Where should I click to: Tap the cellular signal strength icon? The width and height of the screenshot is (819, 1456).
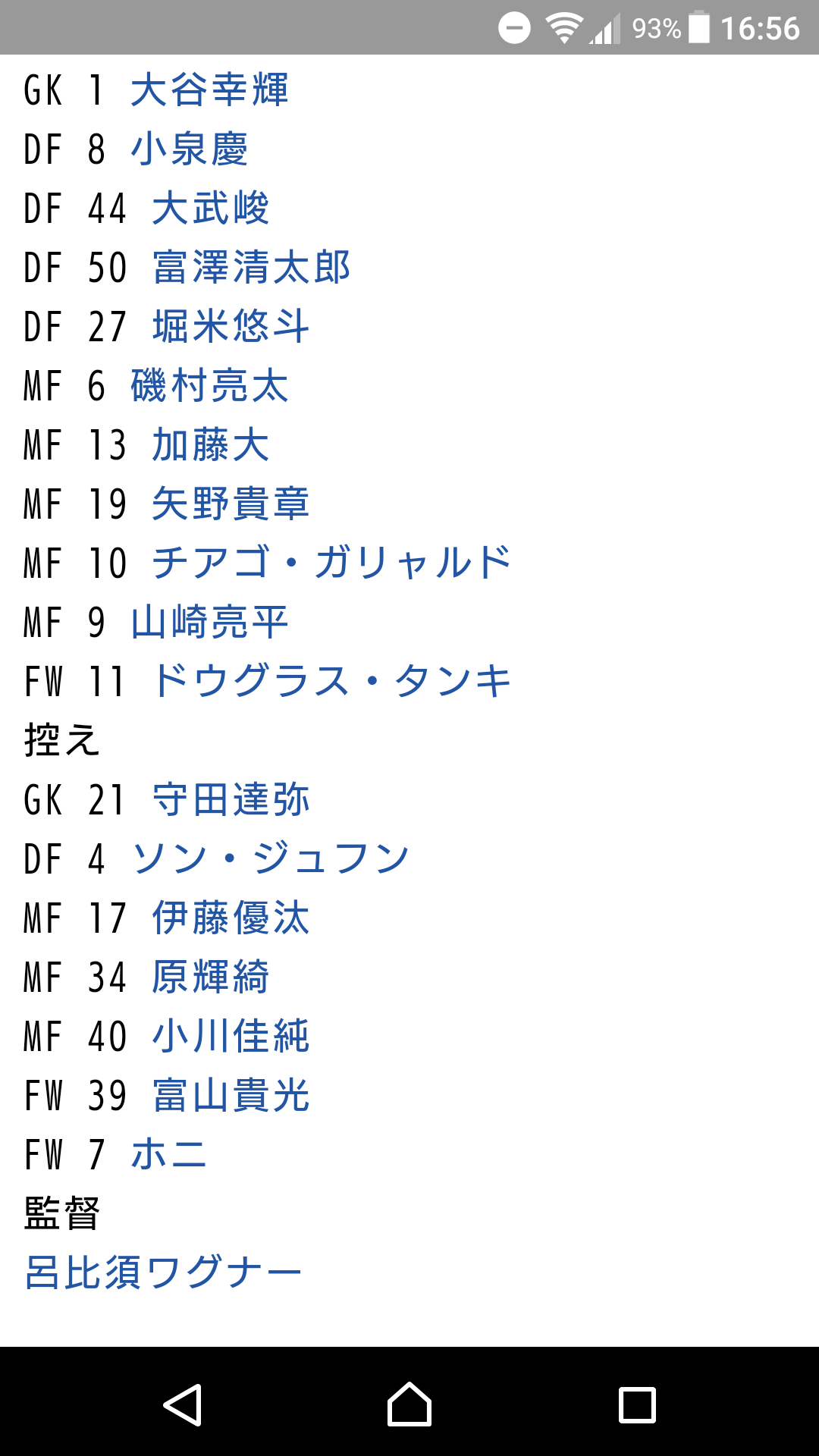pos(605,30)
